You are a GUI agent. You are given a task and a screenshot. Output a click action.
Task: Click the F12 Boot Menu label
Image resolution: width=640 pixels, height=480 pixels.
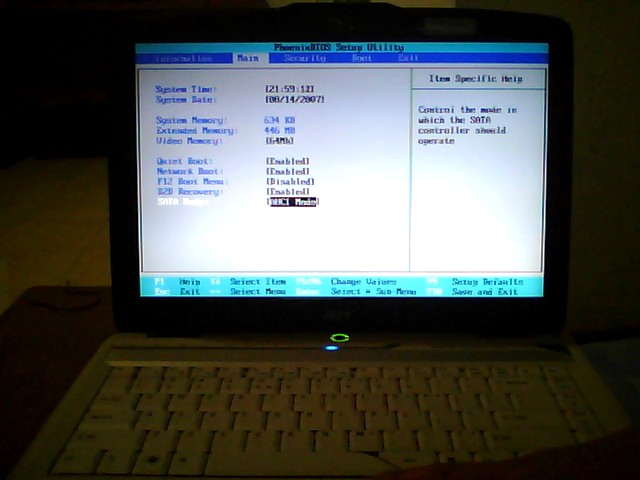pyautogui.click(x=192, y=182)
